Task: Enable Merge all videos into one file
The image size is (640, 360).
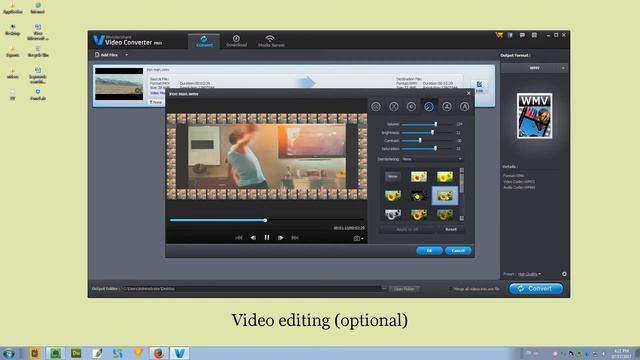Action: (x=451, y=289)
